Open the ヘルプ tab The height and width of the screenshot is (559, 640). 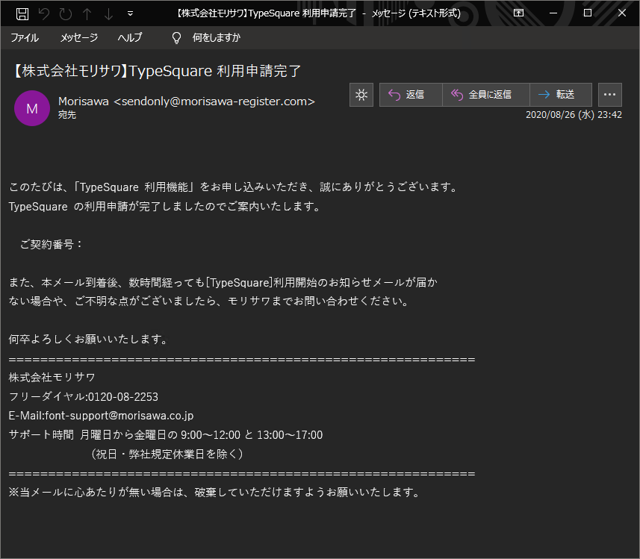[x=130, y=38]
